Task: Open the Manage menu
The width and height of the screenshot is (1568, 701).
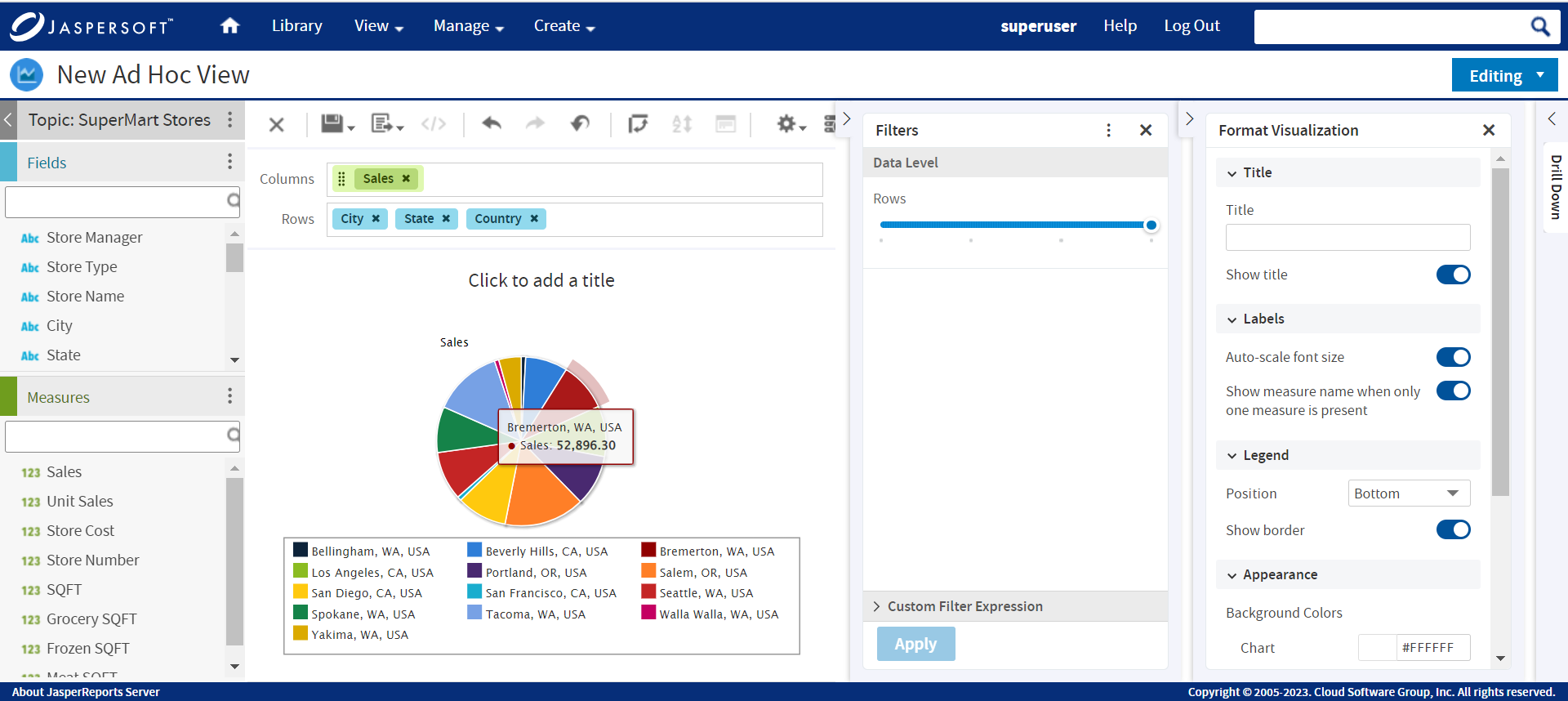Action: [x=469, y=26]
